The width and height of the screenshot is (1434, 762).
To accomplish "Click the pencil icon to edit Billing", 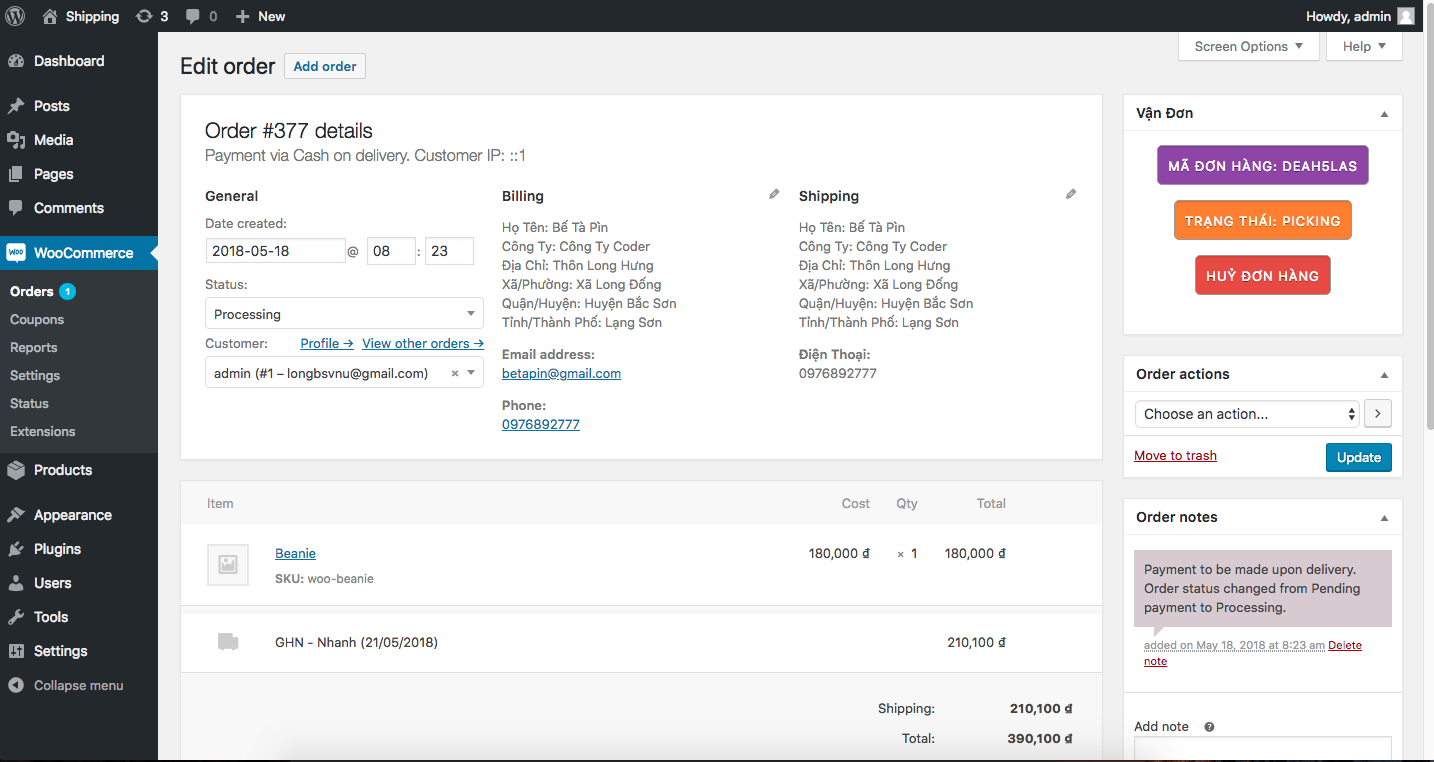I will pos(774,194).
